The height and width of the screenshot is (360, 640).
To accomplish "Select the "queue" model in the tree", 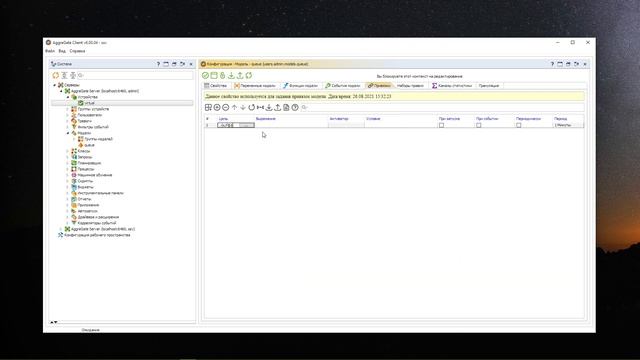I will click(89, 145).
